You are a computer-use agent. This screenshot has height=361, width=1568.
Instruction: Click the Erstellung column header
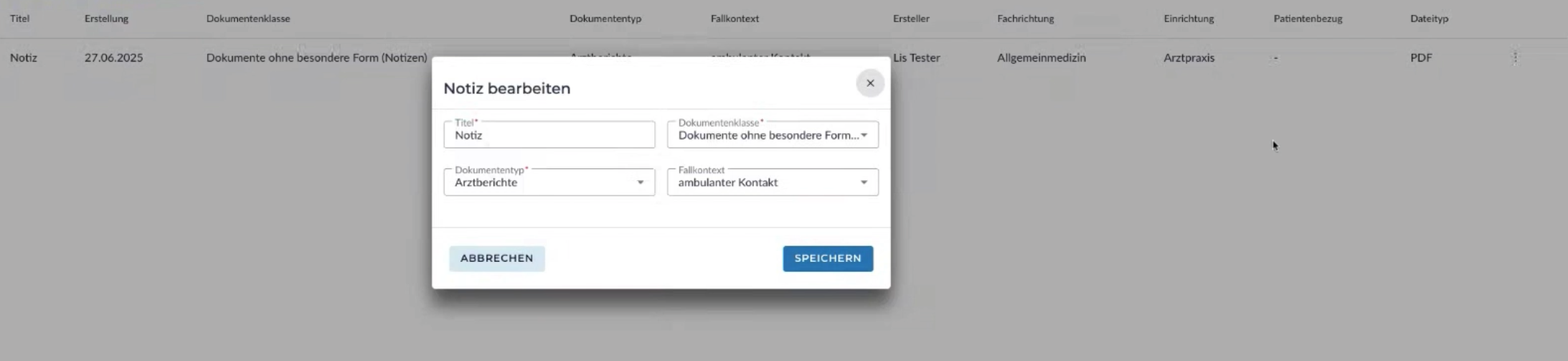106,19
